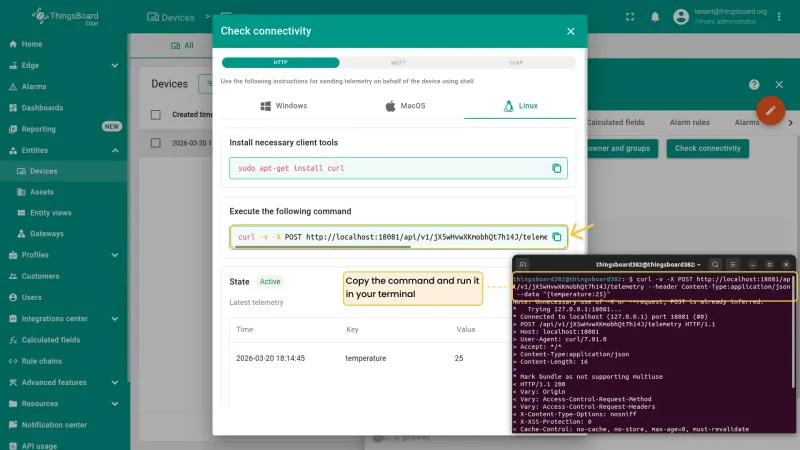Go to Customers page
Screen dimensions: 800x450
40,276
